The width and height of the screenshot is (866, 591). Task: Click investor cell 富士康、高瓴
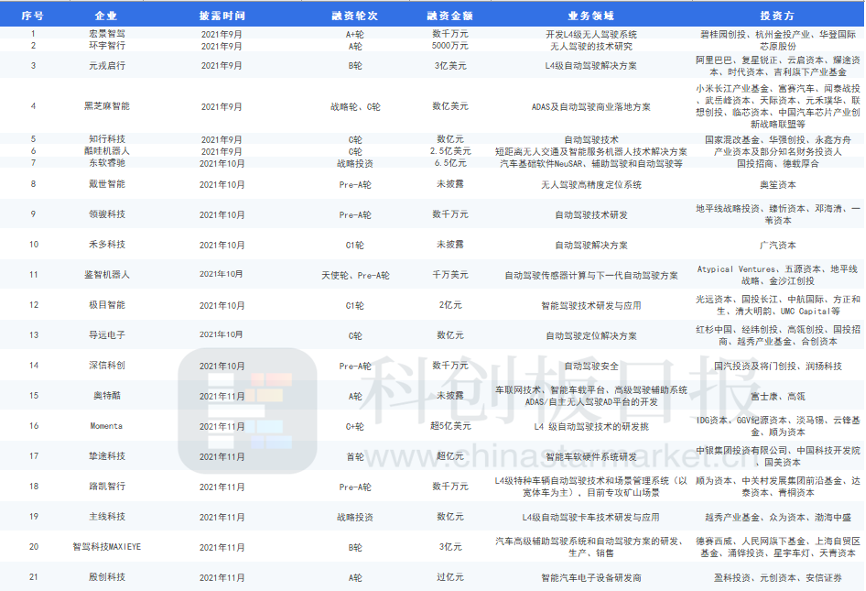click(778, 396)
